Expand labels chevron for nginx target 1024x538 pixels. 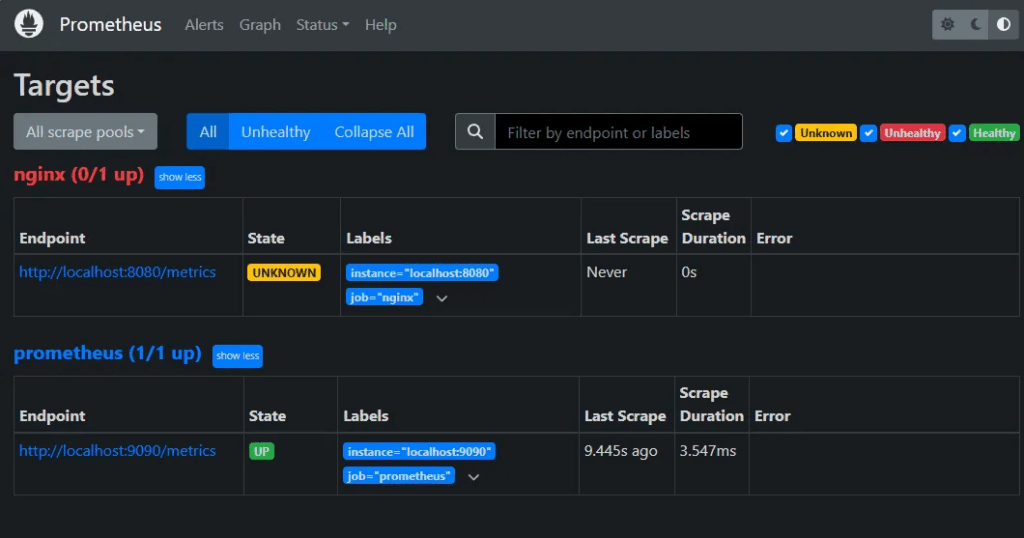pos(441,298)
